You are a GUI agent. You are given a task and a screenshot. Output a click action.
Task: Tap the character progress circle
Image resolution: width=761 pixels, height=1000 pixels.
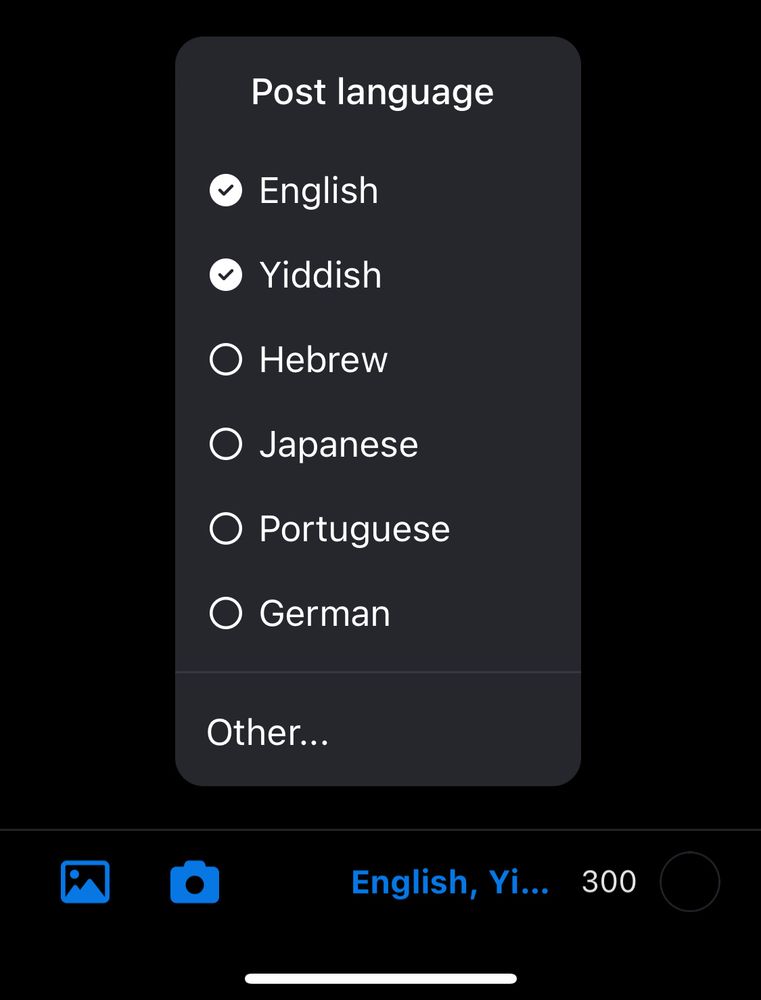click(690, 882)
